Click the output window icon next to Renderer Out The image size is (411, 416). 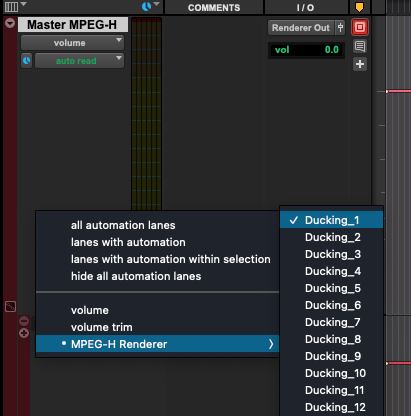coord(340,28)
